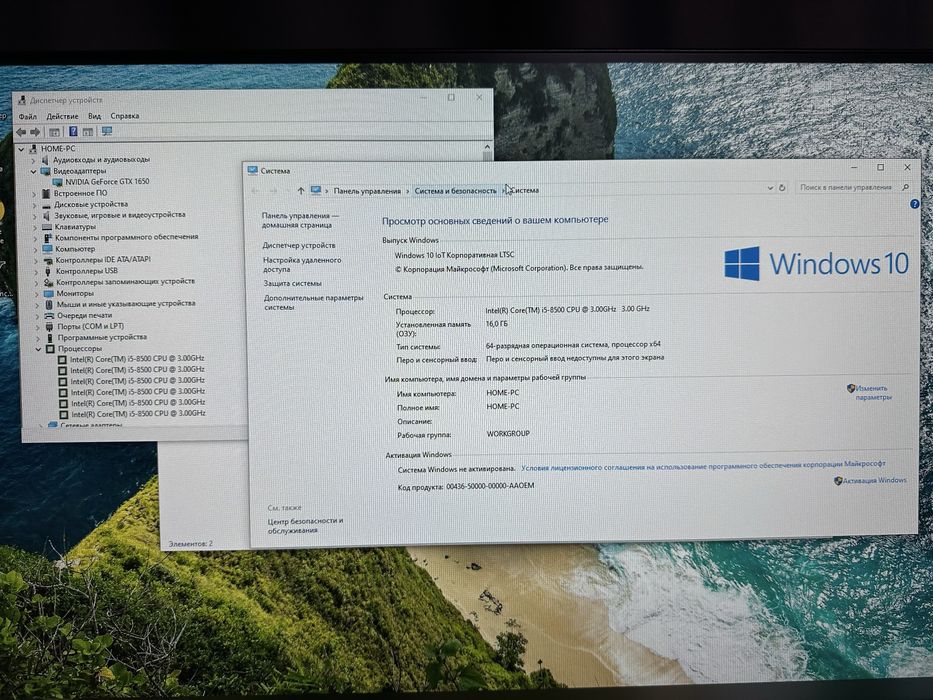933x700 pixels.
Task: Open Дополнительные параметры системы link
Action: [314, 302]
